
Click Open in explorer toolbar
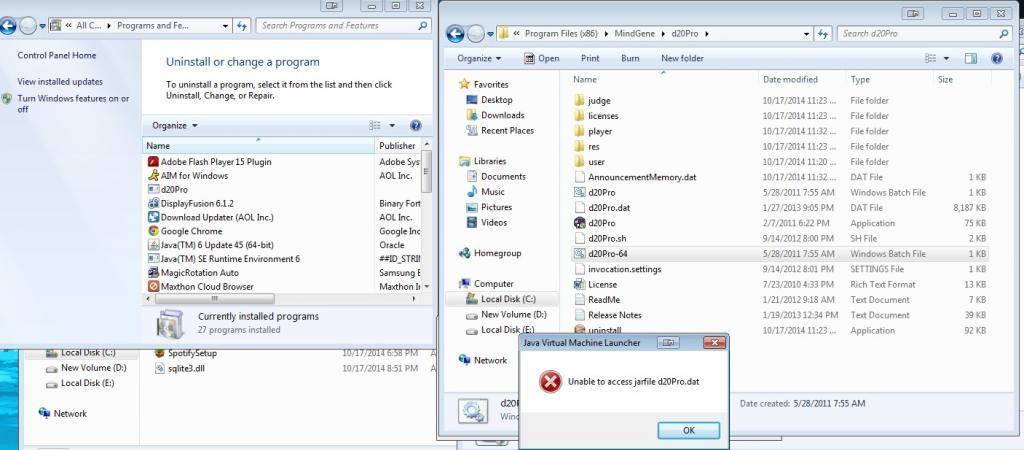click(x=541, y=58)
